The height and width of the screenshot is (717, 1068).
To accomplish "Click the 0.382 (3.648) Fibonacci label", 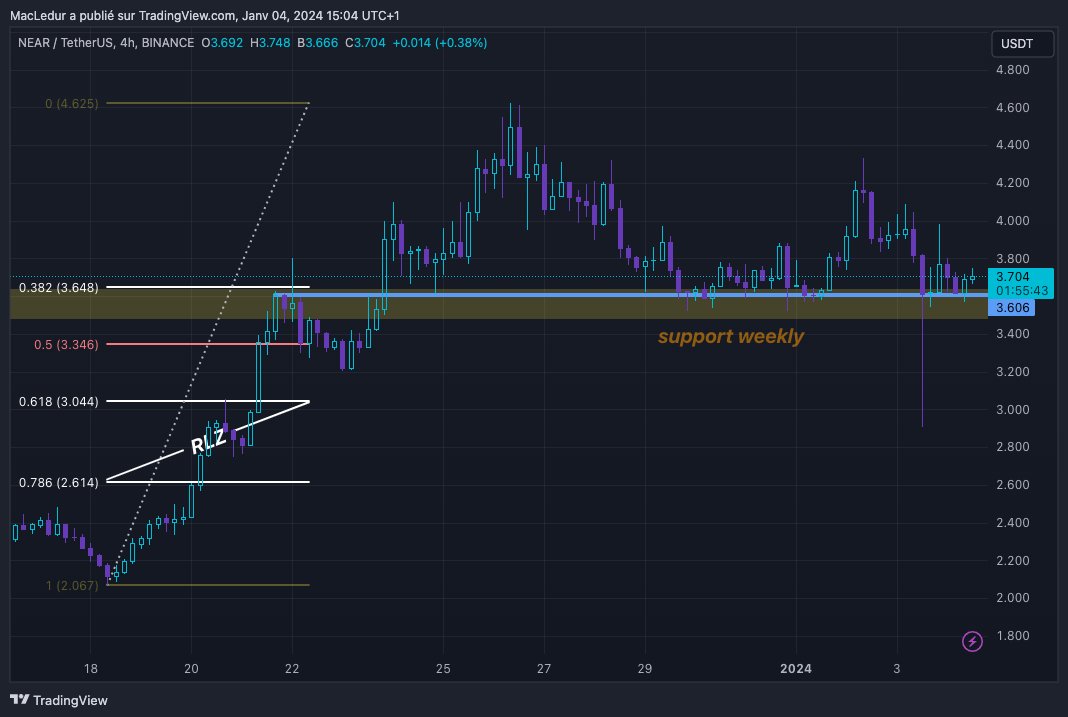I will click(x=59, y=287).
